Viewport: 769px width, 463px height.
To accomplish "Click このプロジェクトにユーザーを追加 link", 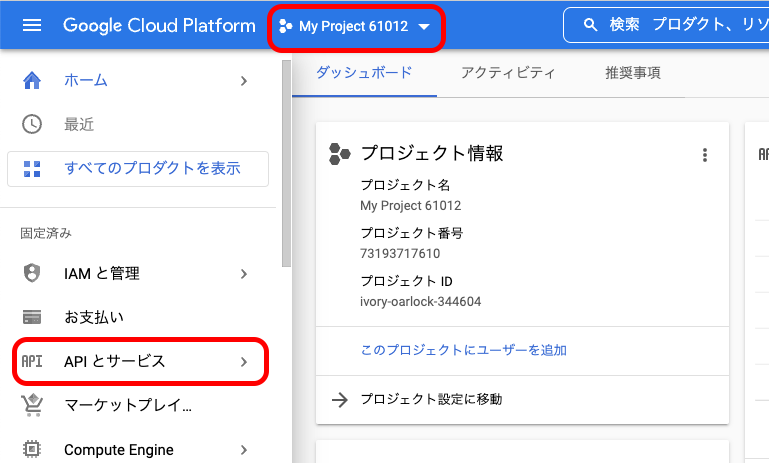I will tap(464, 350).
